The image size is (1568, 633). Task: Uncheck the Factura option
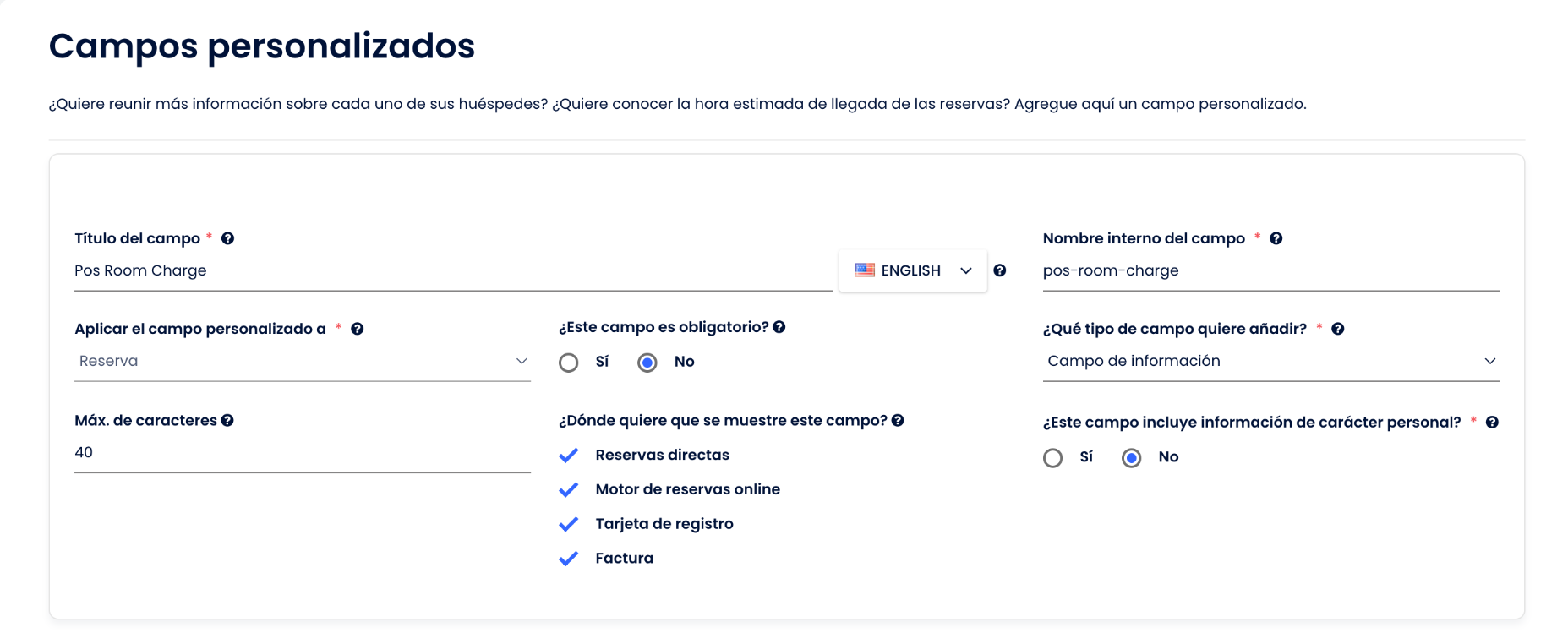coord(569,559)
